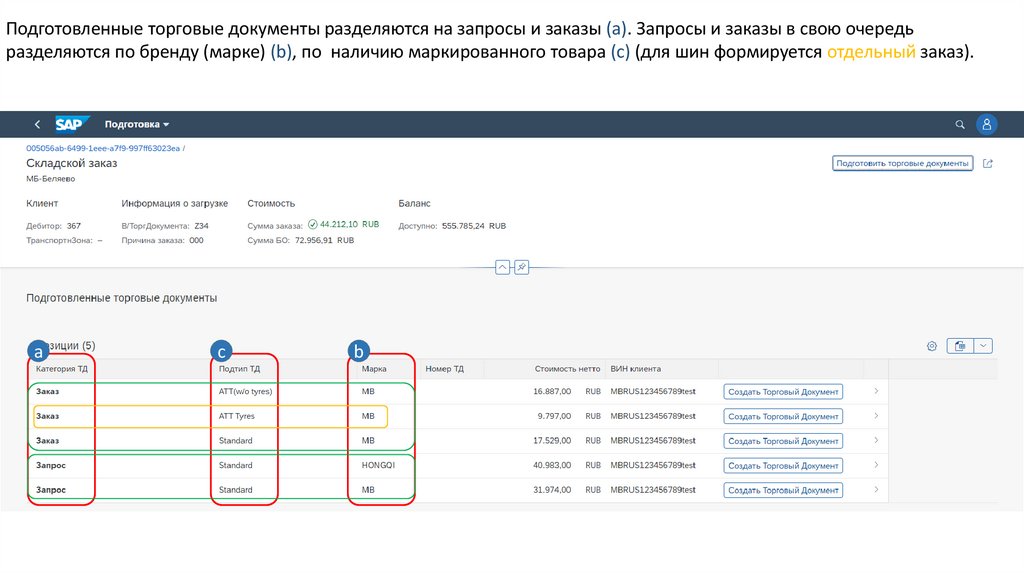Screen dimensions: 1024x574
Task: Click the ВИН клиента column header
Action: pos(635,369)
